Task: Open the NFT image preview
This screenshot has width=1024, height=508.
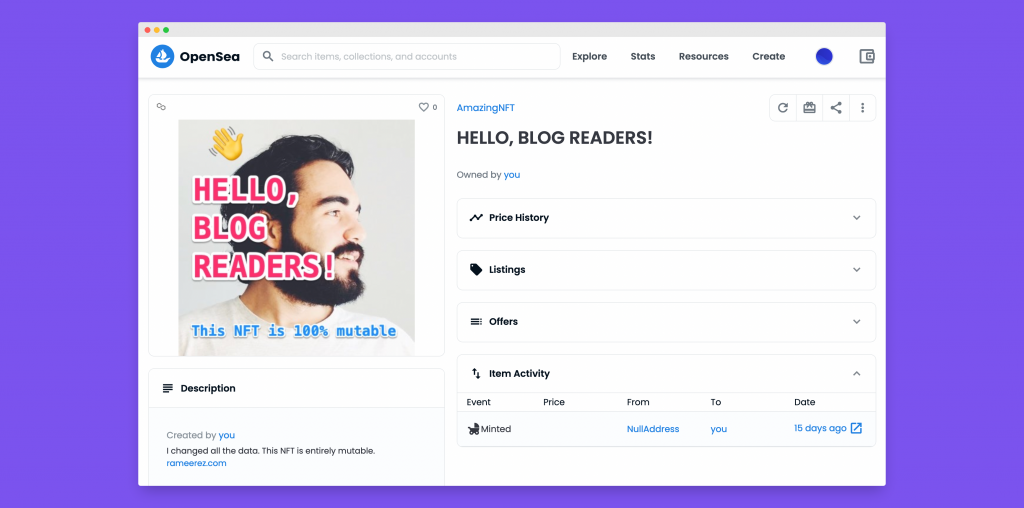Action: pos(296,238)
